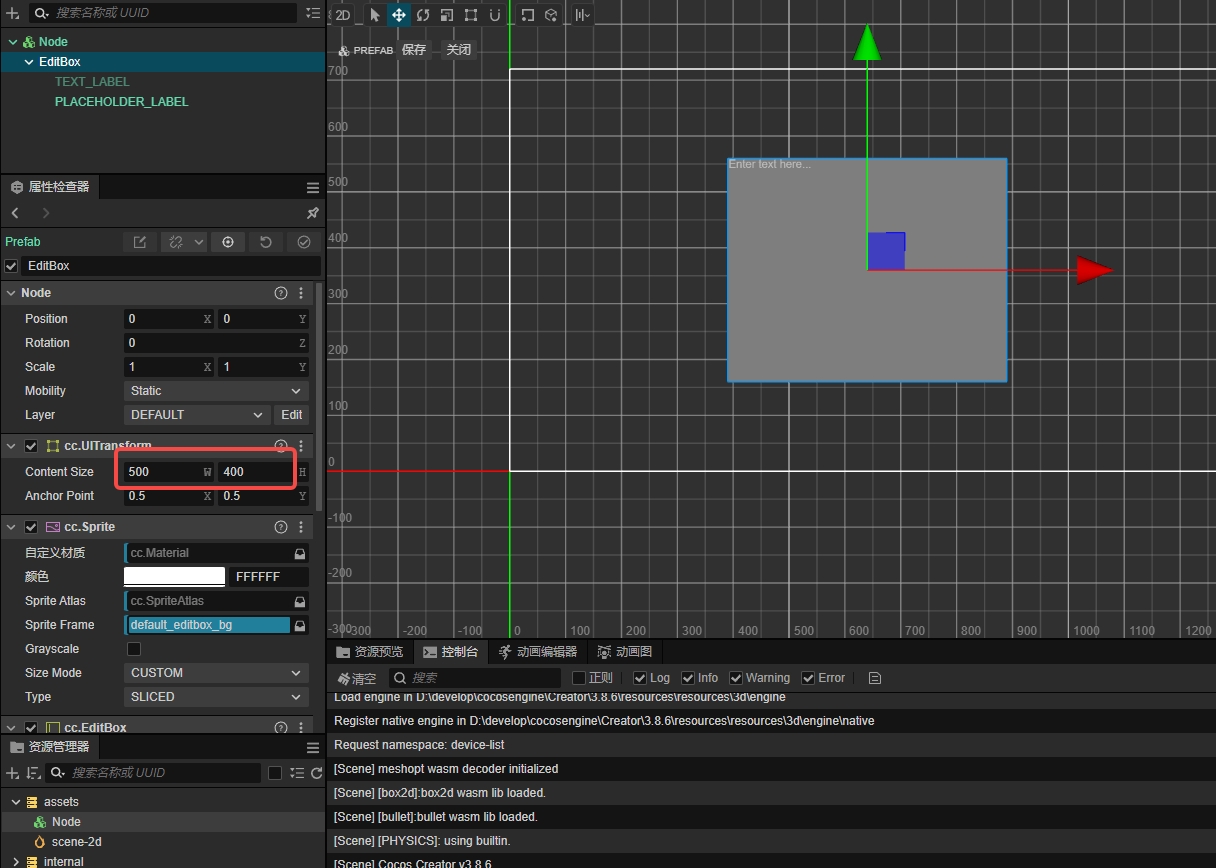Click the prefab revert (undo arrow) icon
Viewport: 1216px width, 868px height.
click(266, 242)
